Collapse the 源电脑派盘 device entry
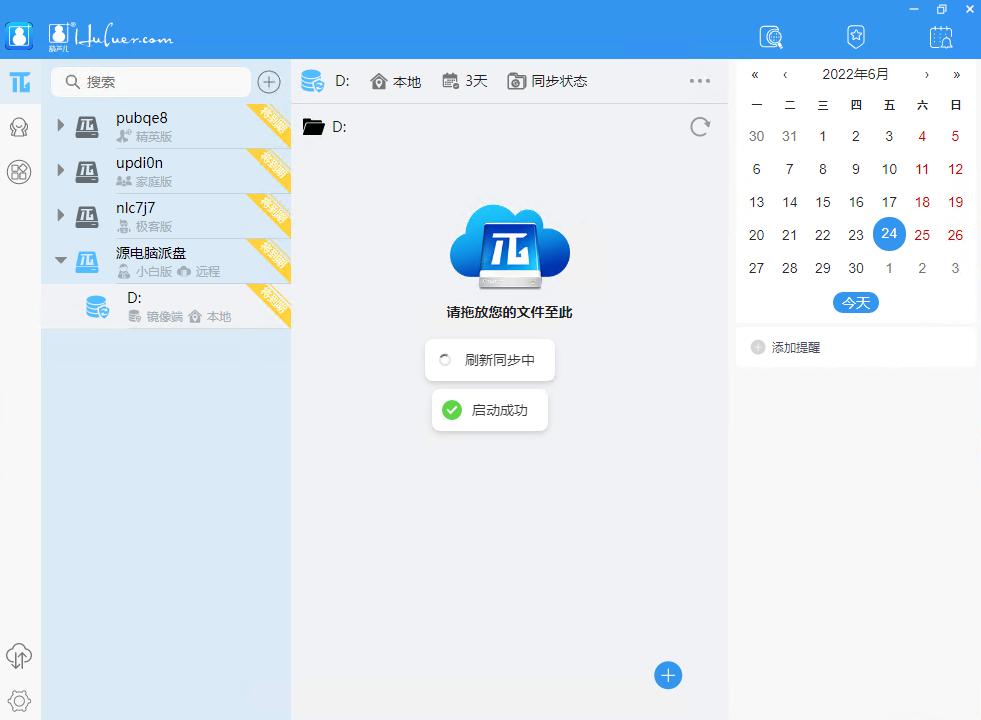 pyautogui.click(x=60, y=260)
